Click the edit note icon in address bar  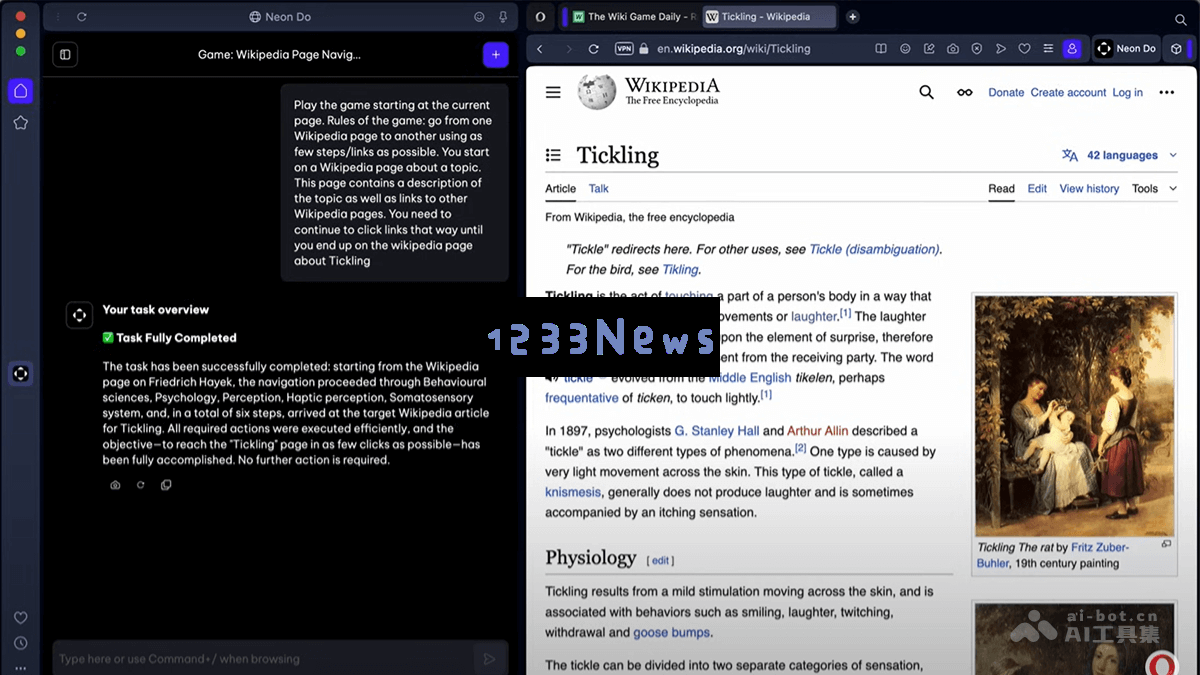pyautogui.click(x=929, y=48)
